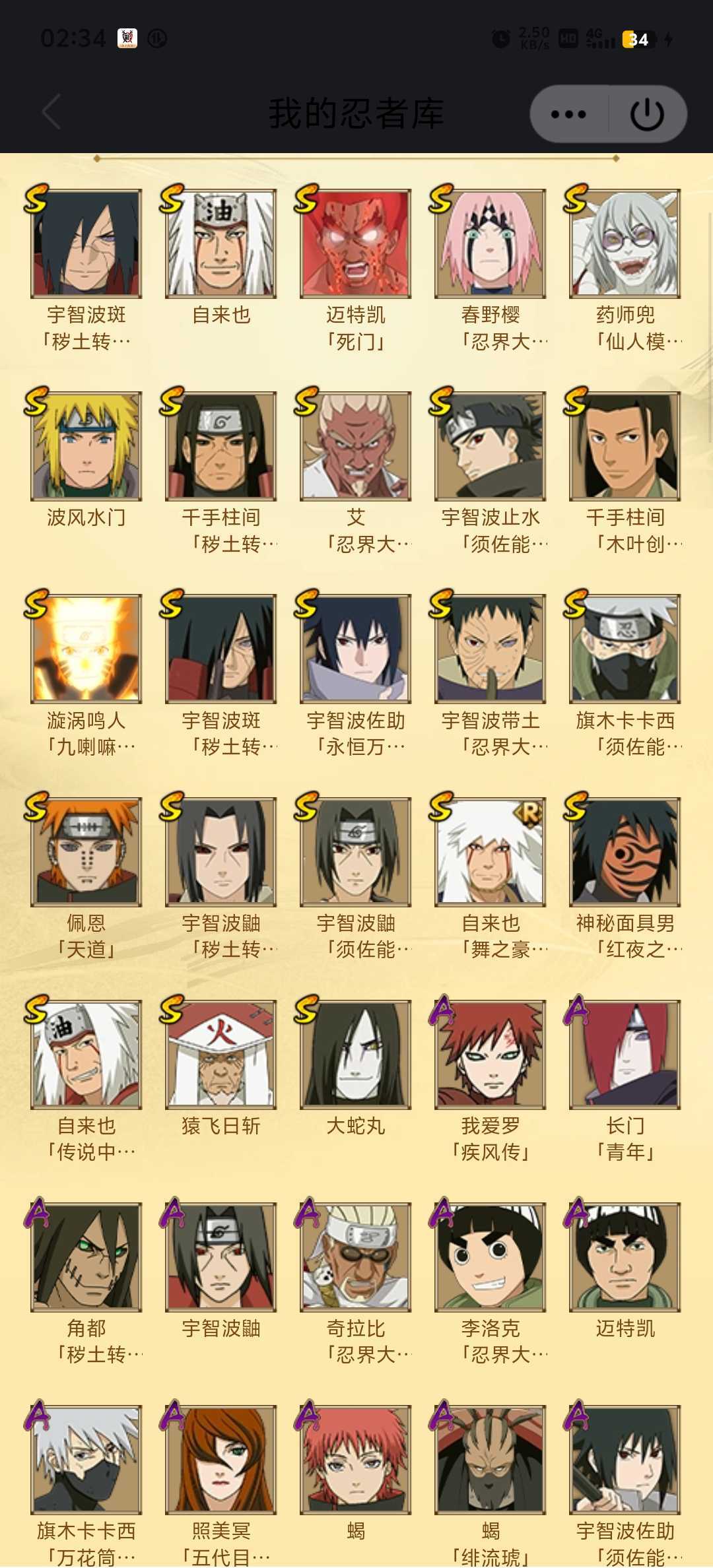Open 艾 Raikage ninja portrait

[356, 446]
